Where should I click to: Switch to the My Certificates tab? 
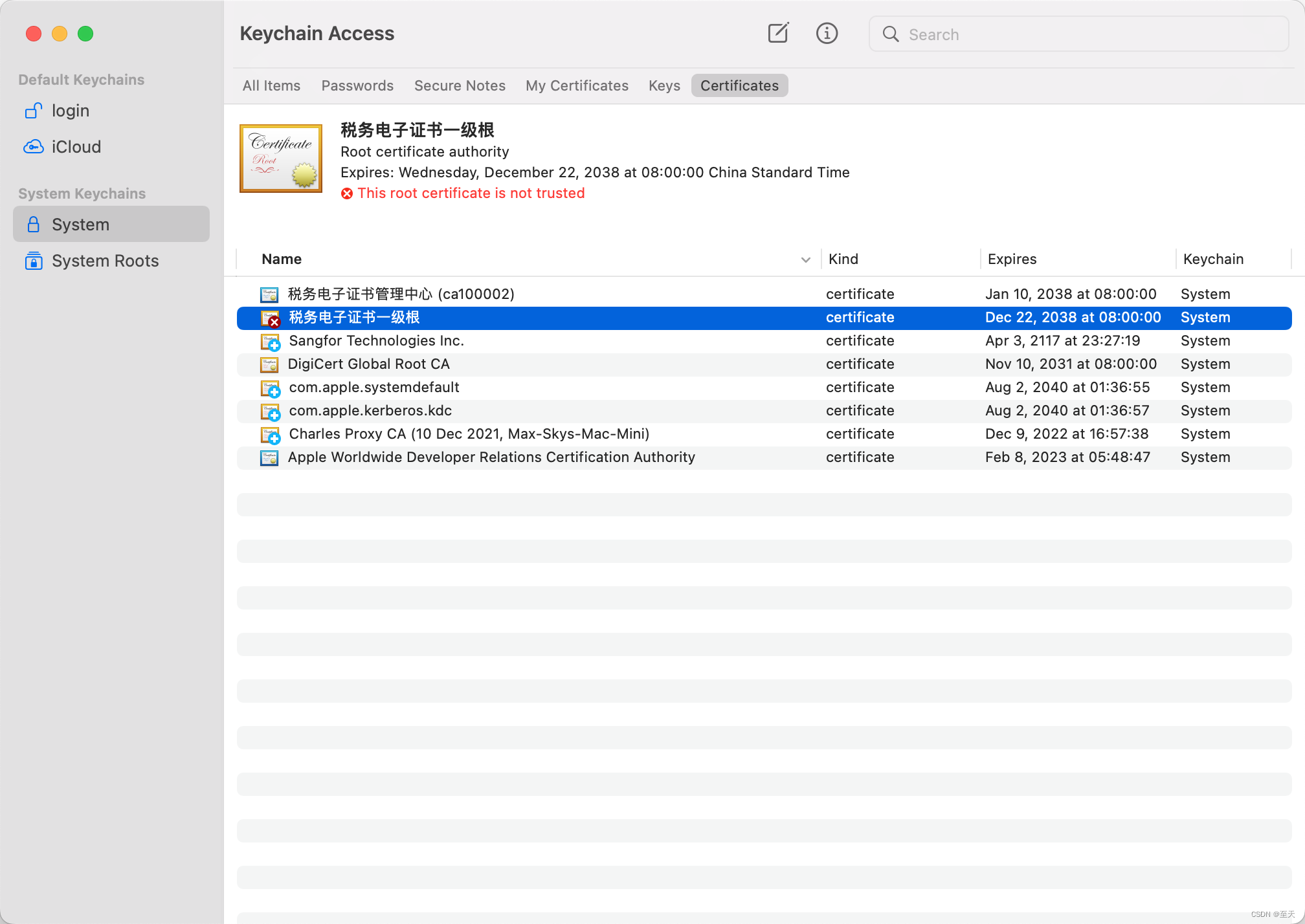tap(577, 85)
